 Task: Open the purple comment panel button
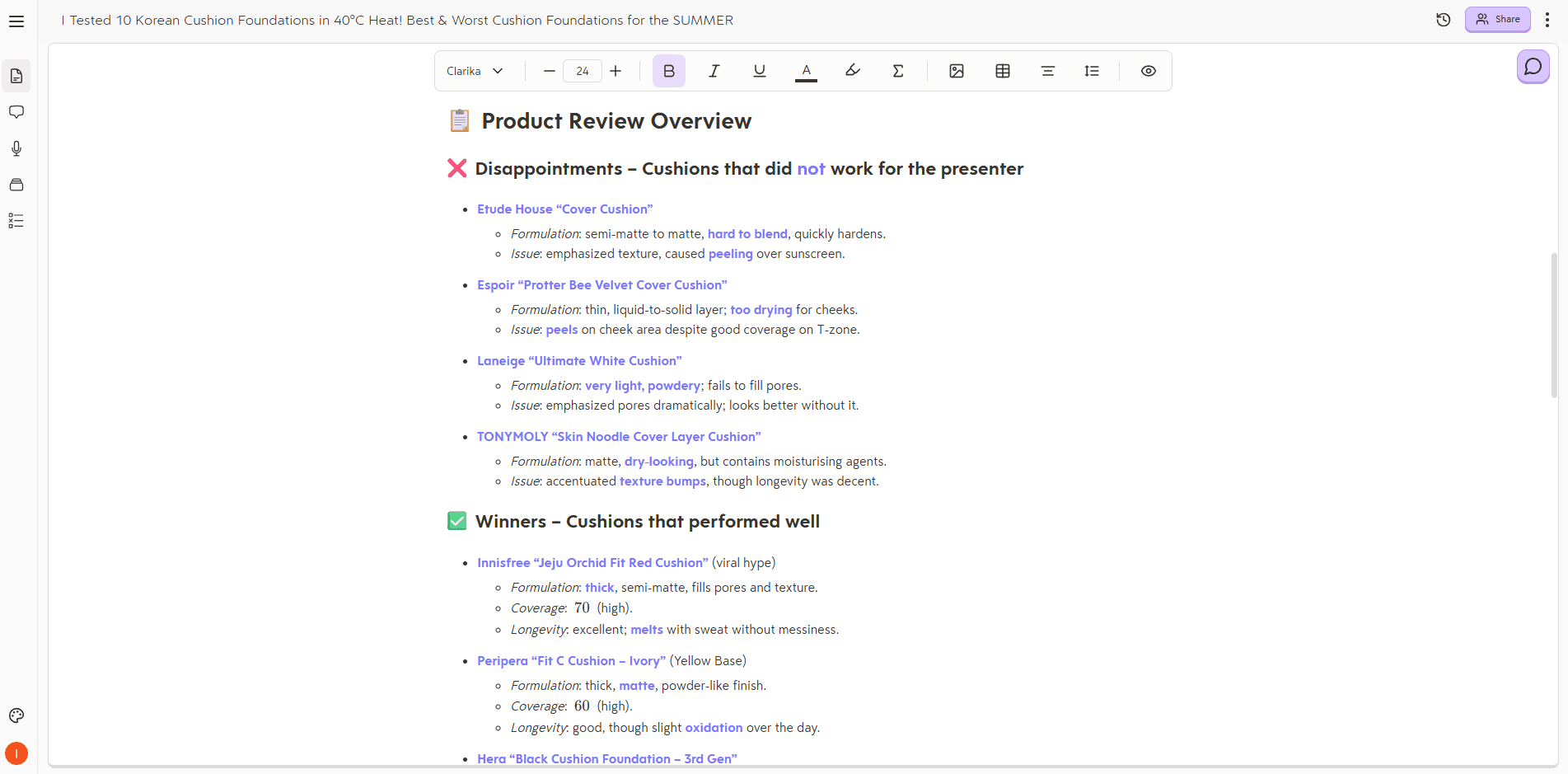(x=1533, y=67)
